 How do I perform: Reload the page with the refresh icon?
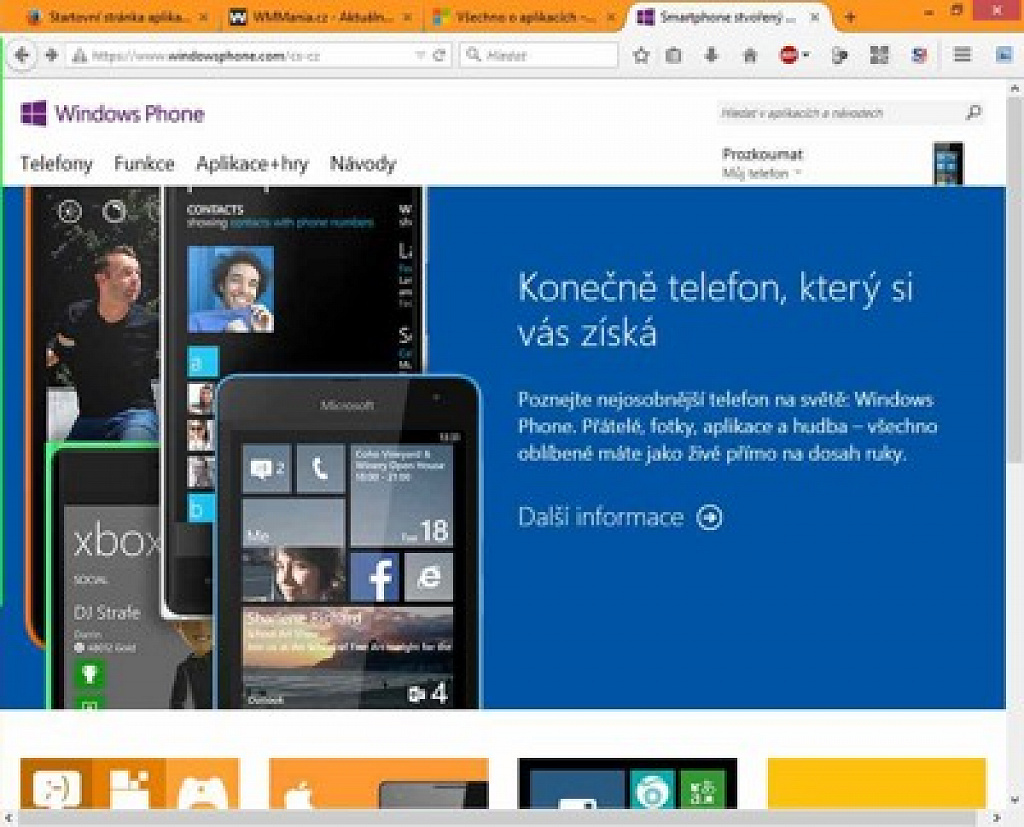click(440, 56)
